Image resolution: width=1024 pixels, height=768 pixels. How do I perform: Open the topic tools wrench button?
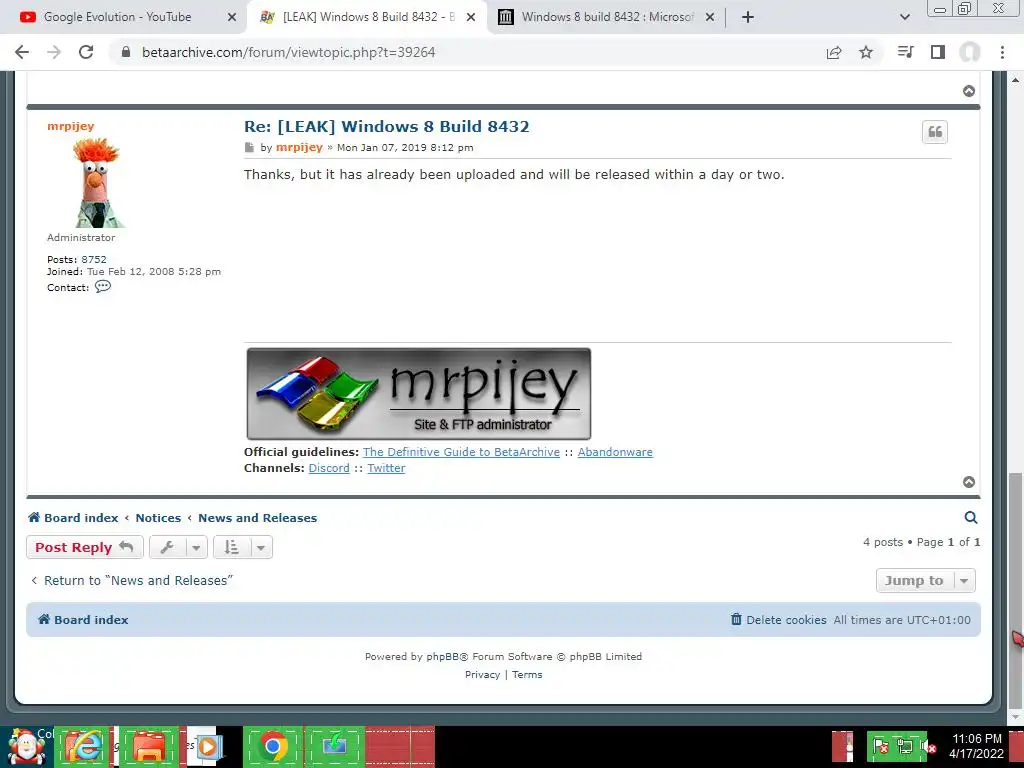click(x=178, y=547)
